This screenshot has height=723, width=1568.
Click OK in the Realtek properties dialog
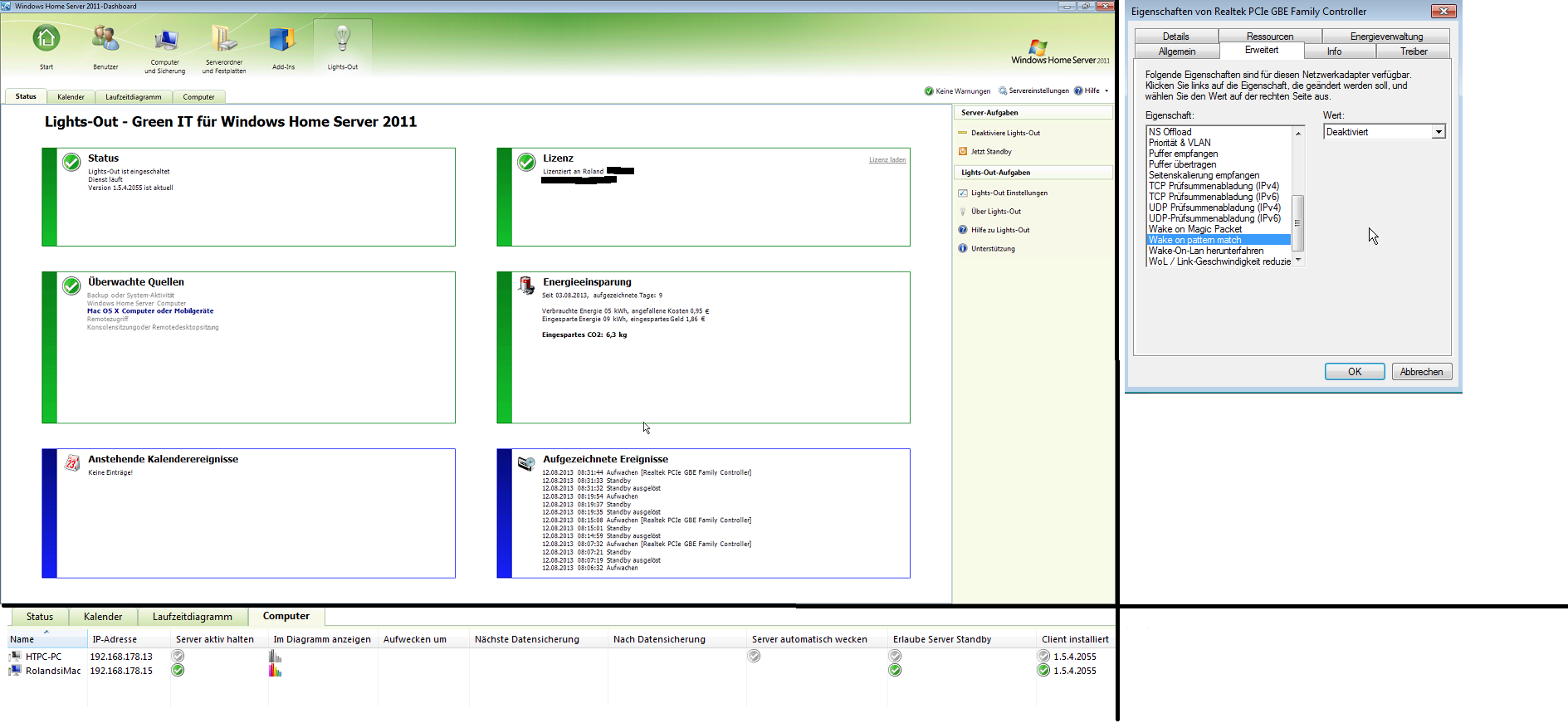(1355, 372)
